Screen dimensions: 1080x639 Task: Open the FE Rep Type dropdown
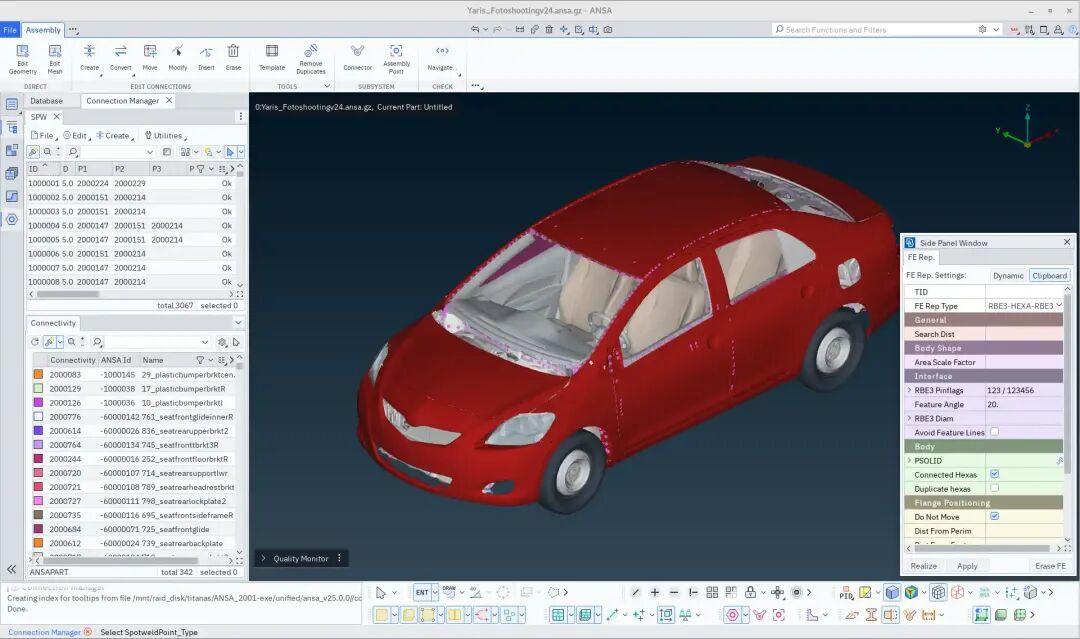point(1024,306)
